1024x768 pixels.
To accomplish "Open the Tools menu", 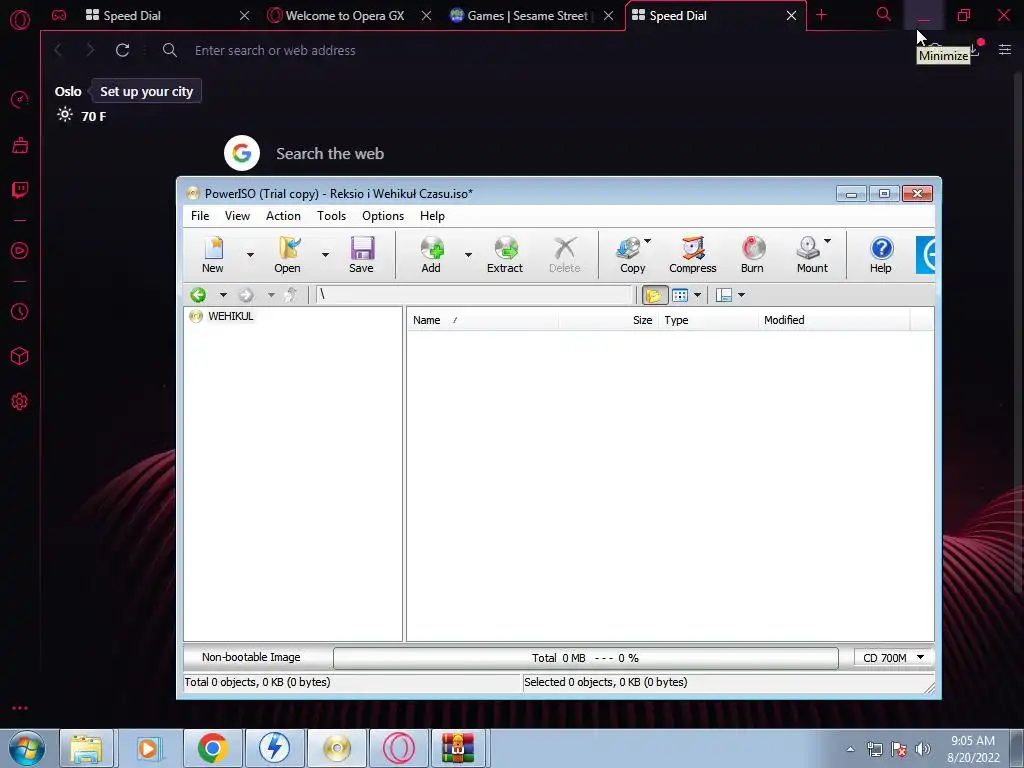I will (x=331, y=216).
